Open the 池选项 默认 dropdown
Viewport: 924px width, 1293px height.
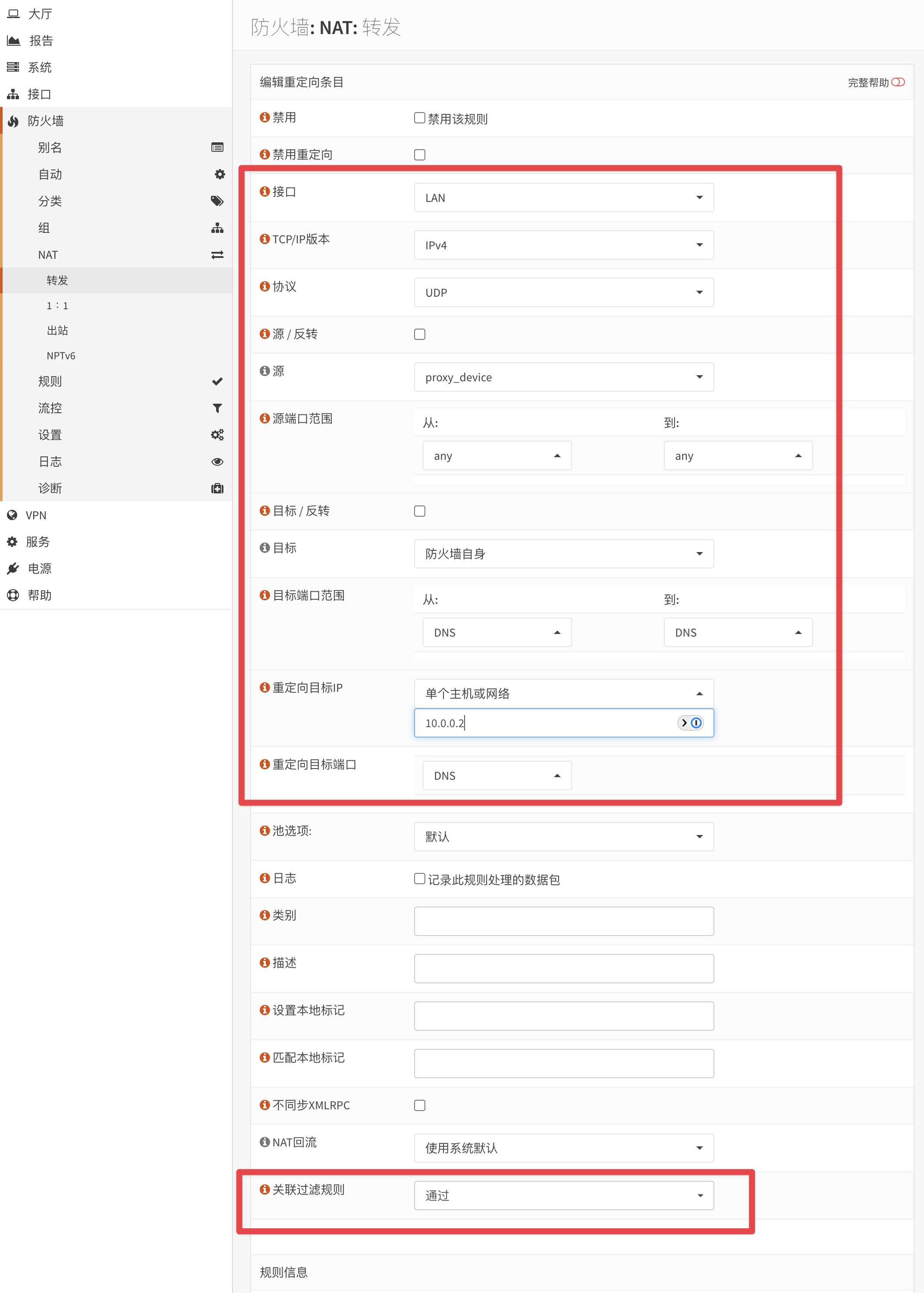(x=564, y=836)
